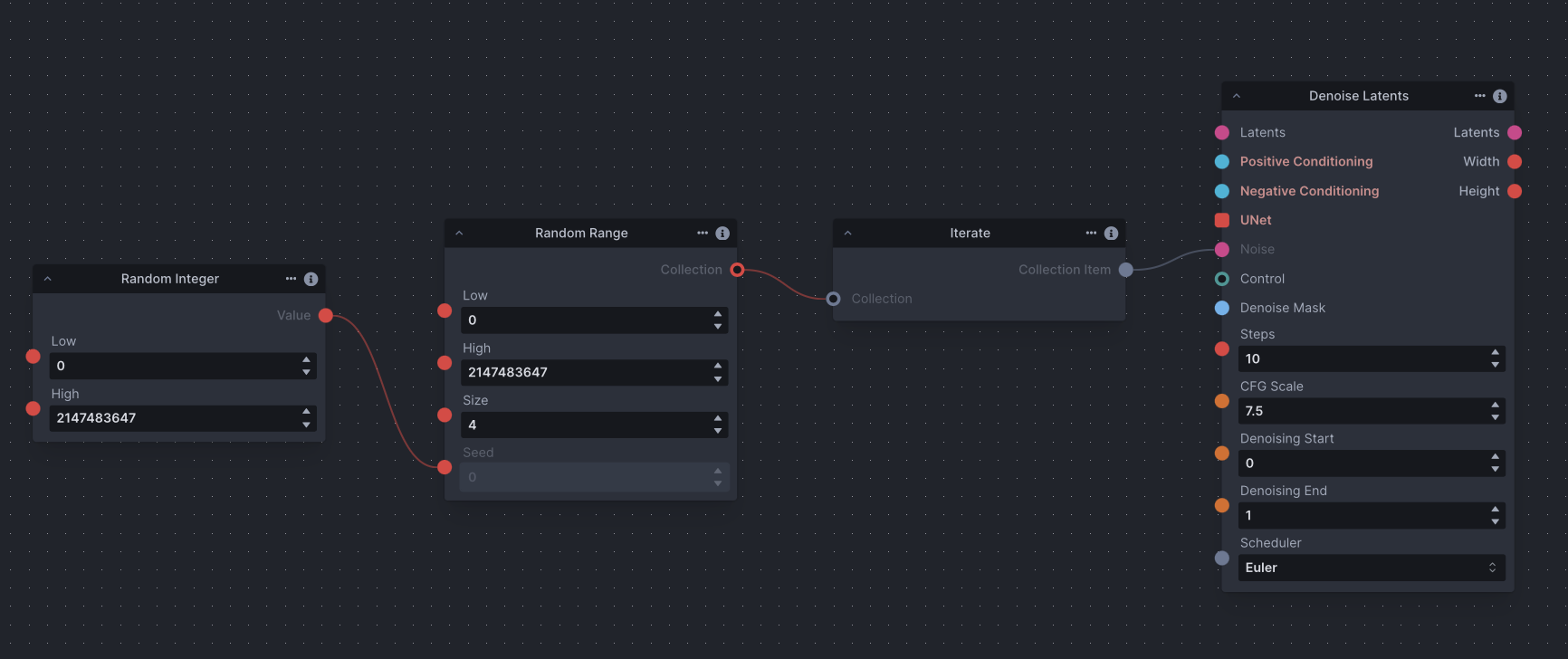Click the Random Integer High input handle
Screen dimensions: 1568x659
point(33,408)
